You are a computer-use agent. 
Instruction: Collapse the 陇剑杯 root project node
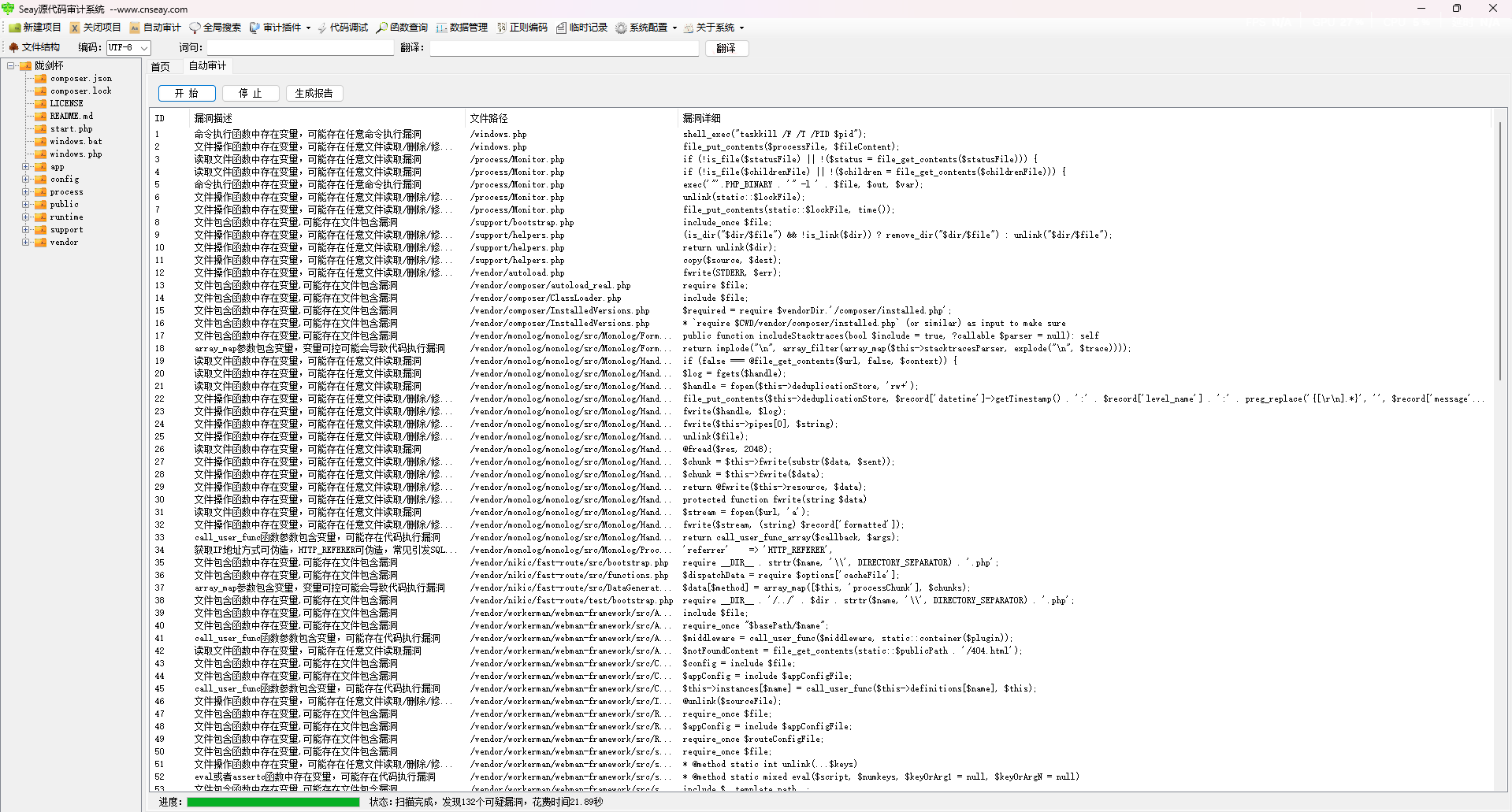pyautogui.click(x=11, y=66)
